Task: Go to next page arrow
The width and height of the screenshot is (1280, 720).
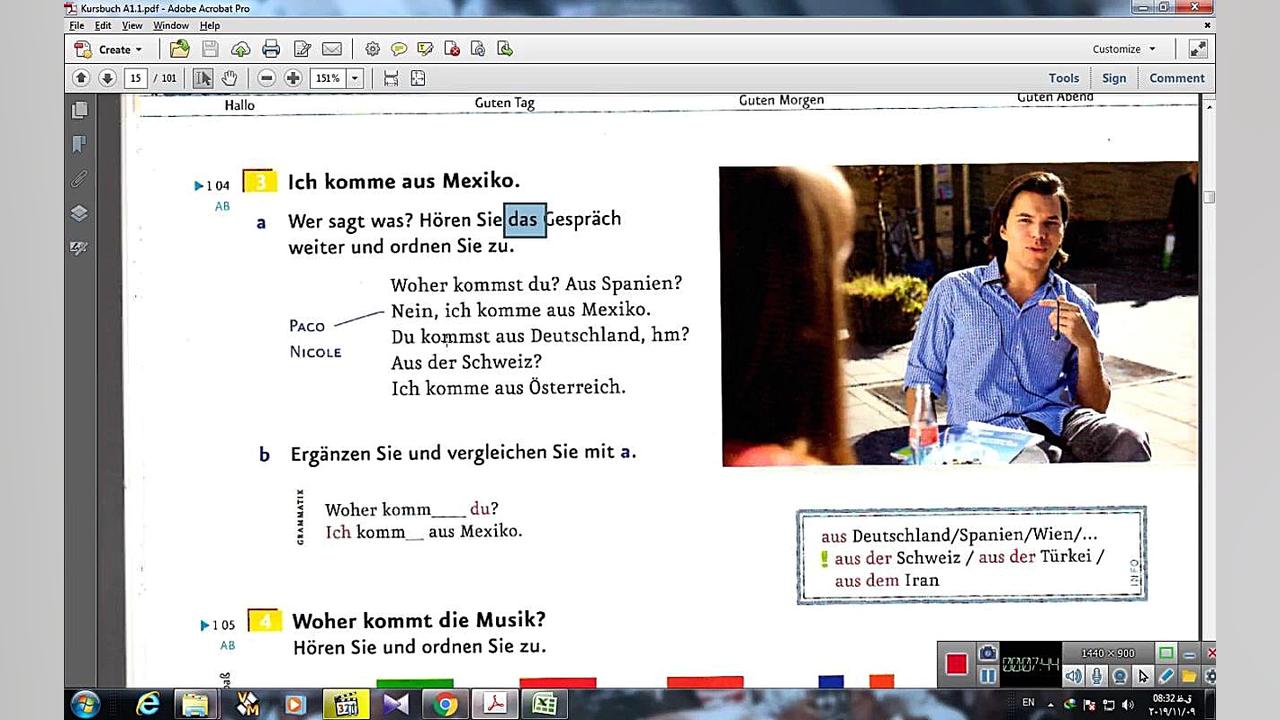Action: click(107, 78)
